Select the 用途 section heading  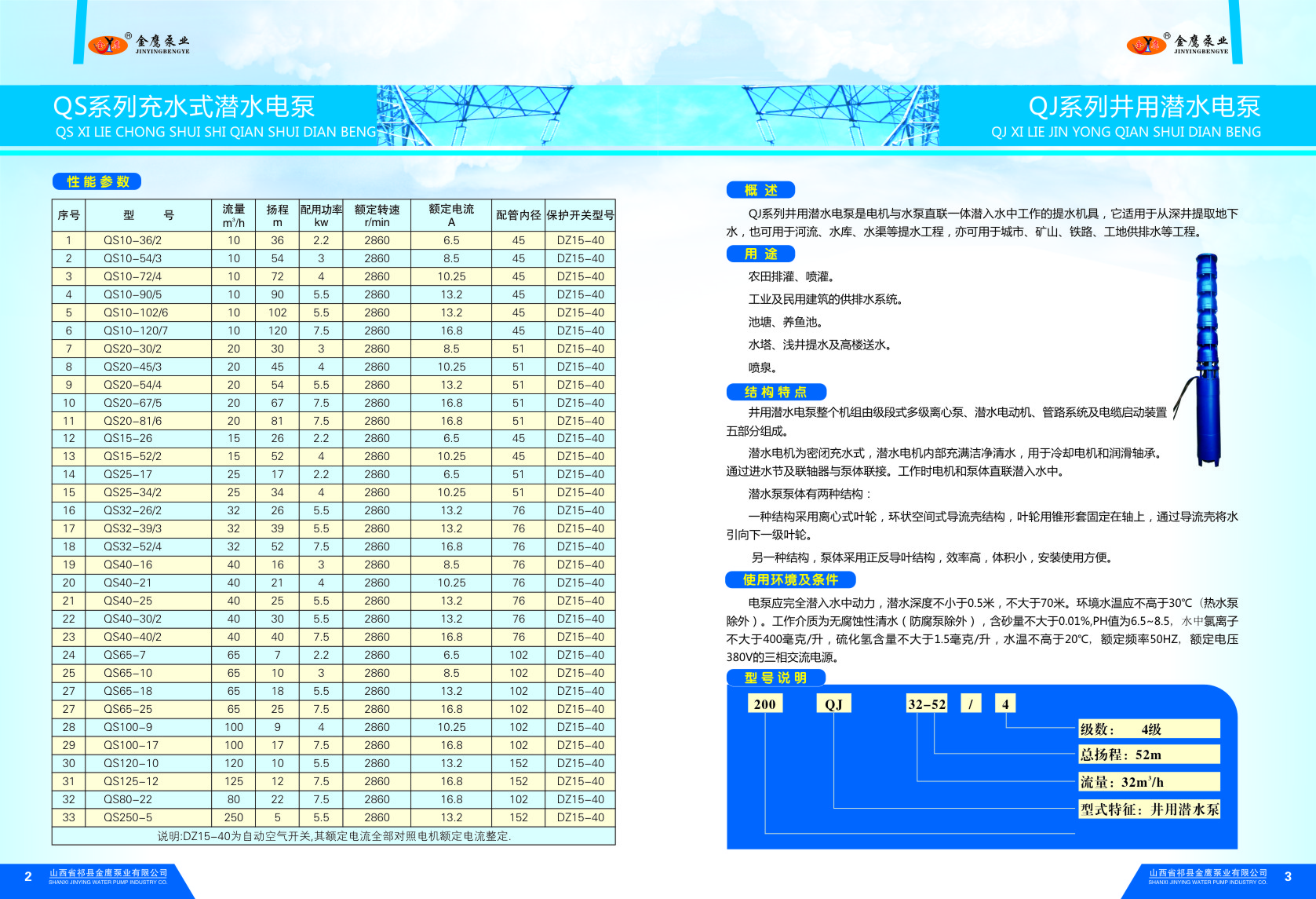coord(760,254)
